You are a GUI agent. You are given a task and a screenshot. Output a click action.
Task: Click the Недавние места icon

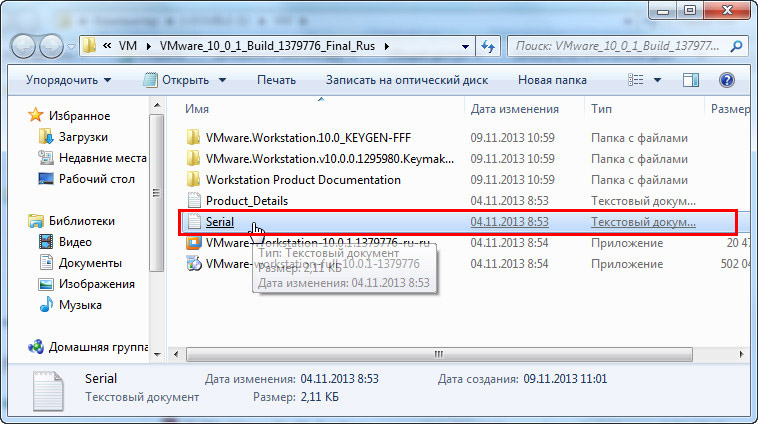[45, 158]
